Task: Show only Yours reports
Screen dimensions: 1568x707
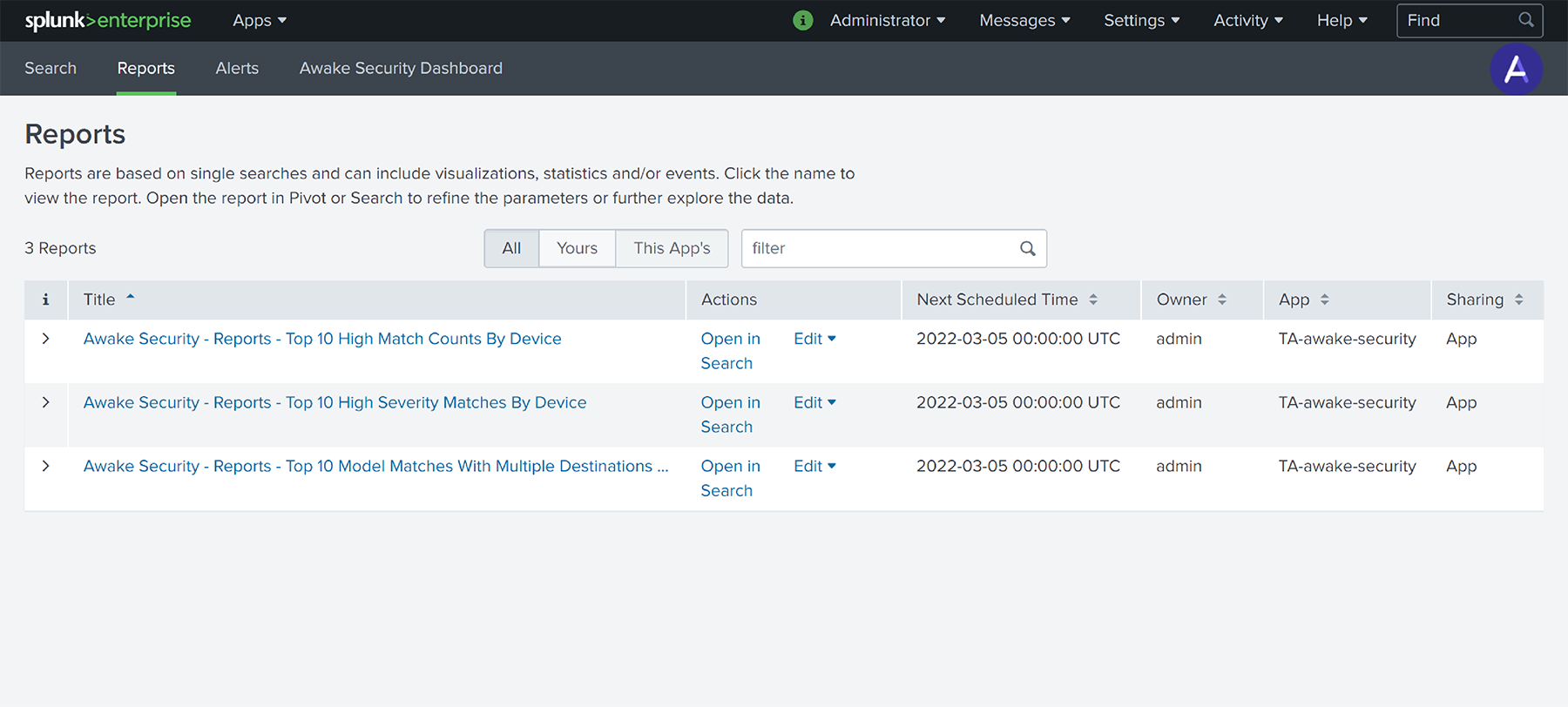Action: [x=577, y=248]
